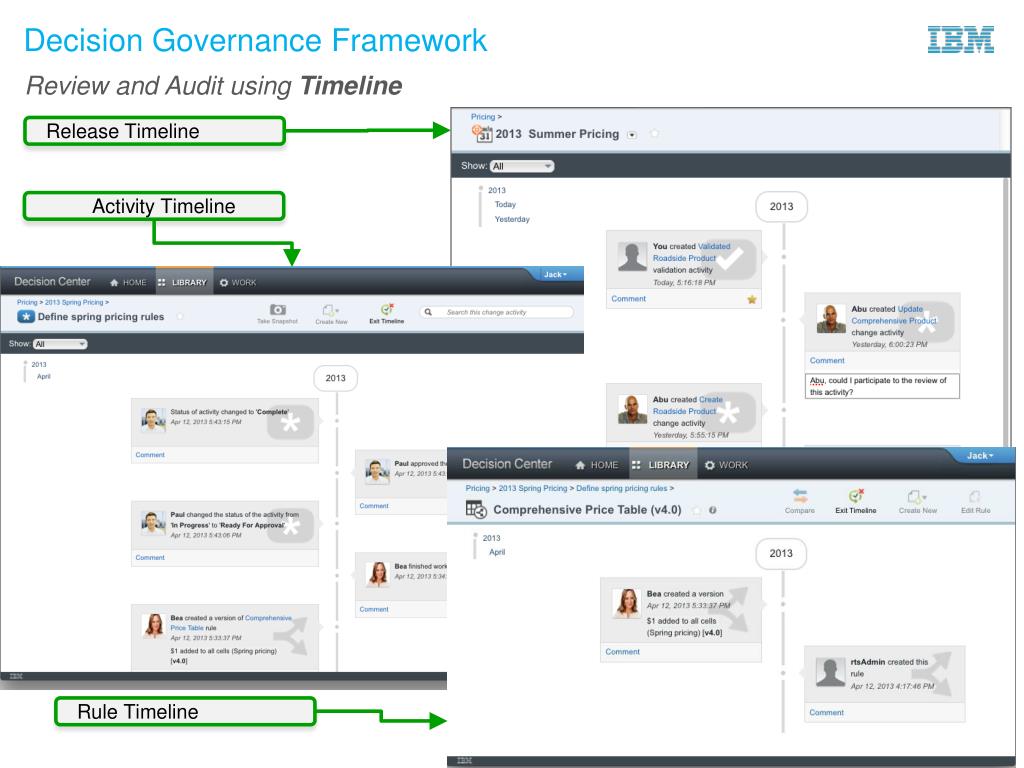Click checkmark badge on Validated Roadside Product card

pyautogui.click(x=729, y=259)
